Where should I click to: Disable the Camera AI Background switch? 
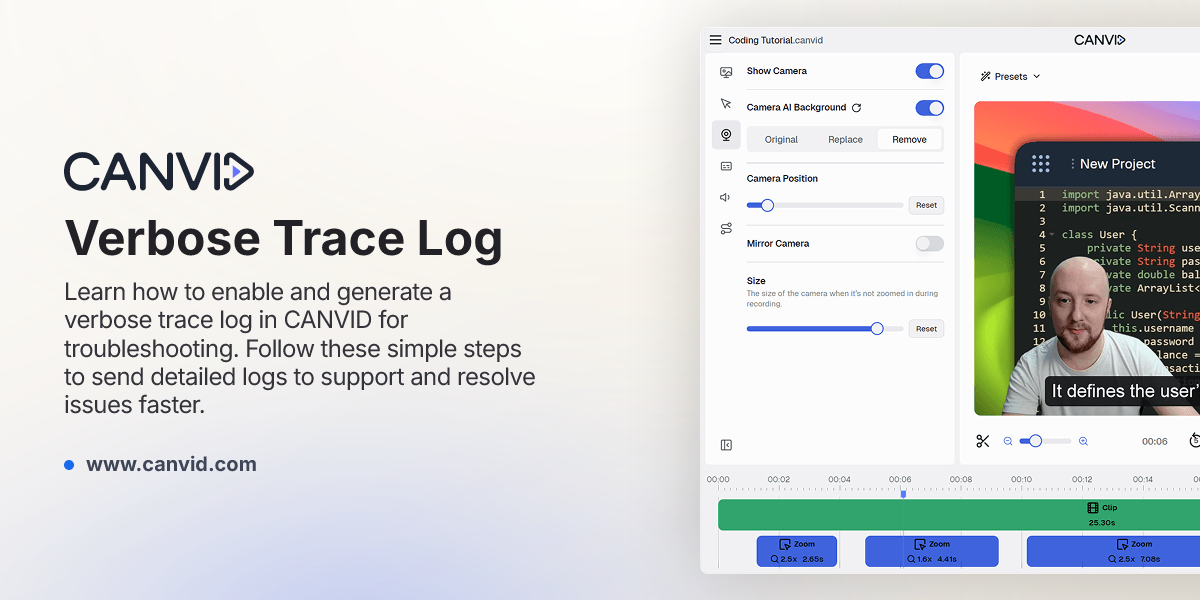pyautogui.click(x=929, y=108)
